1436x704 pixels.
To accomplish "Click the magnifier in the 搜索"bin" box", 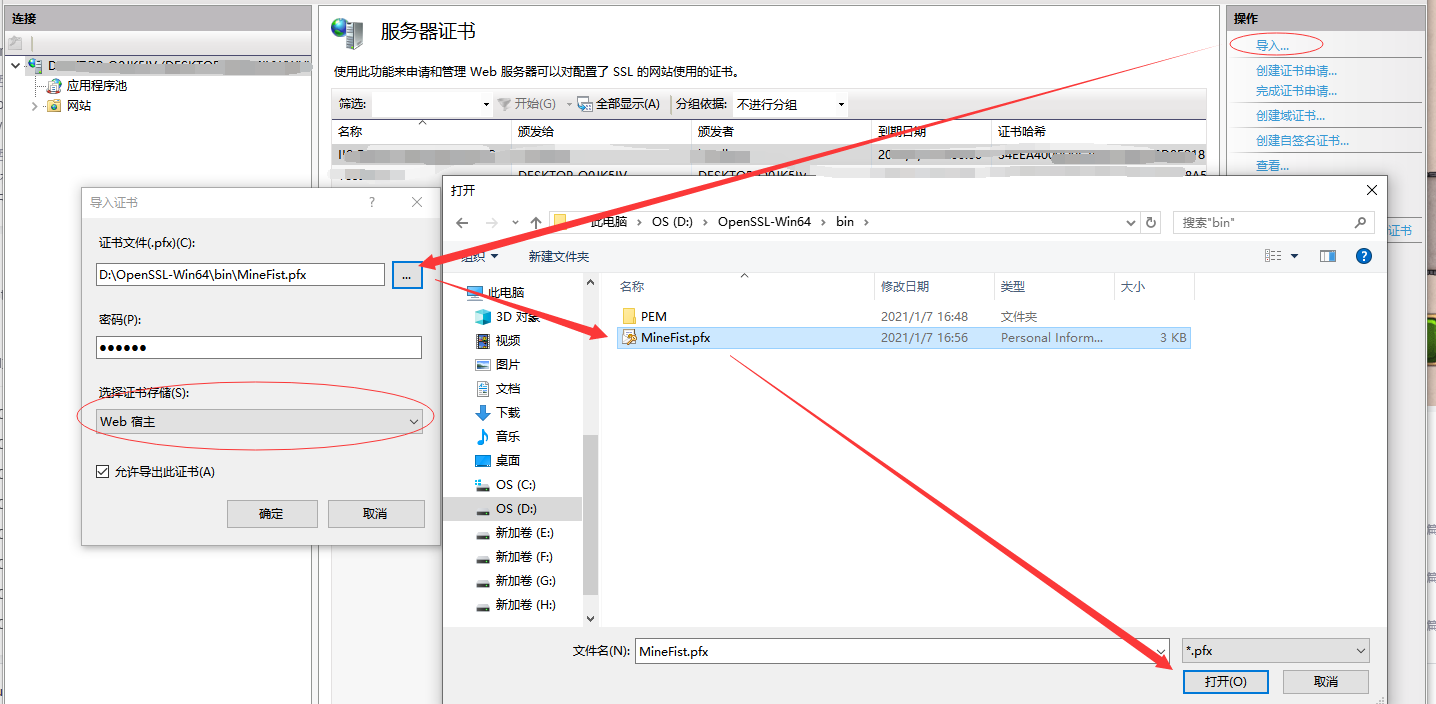I will 1358,221.
